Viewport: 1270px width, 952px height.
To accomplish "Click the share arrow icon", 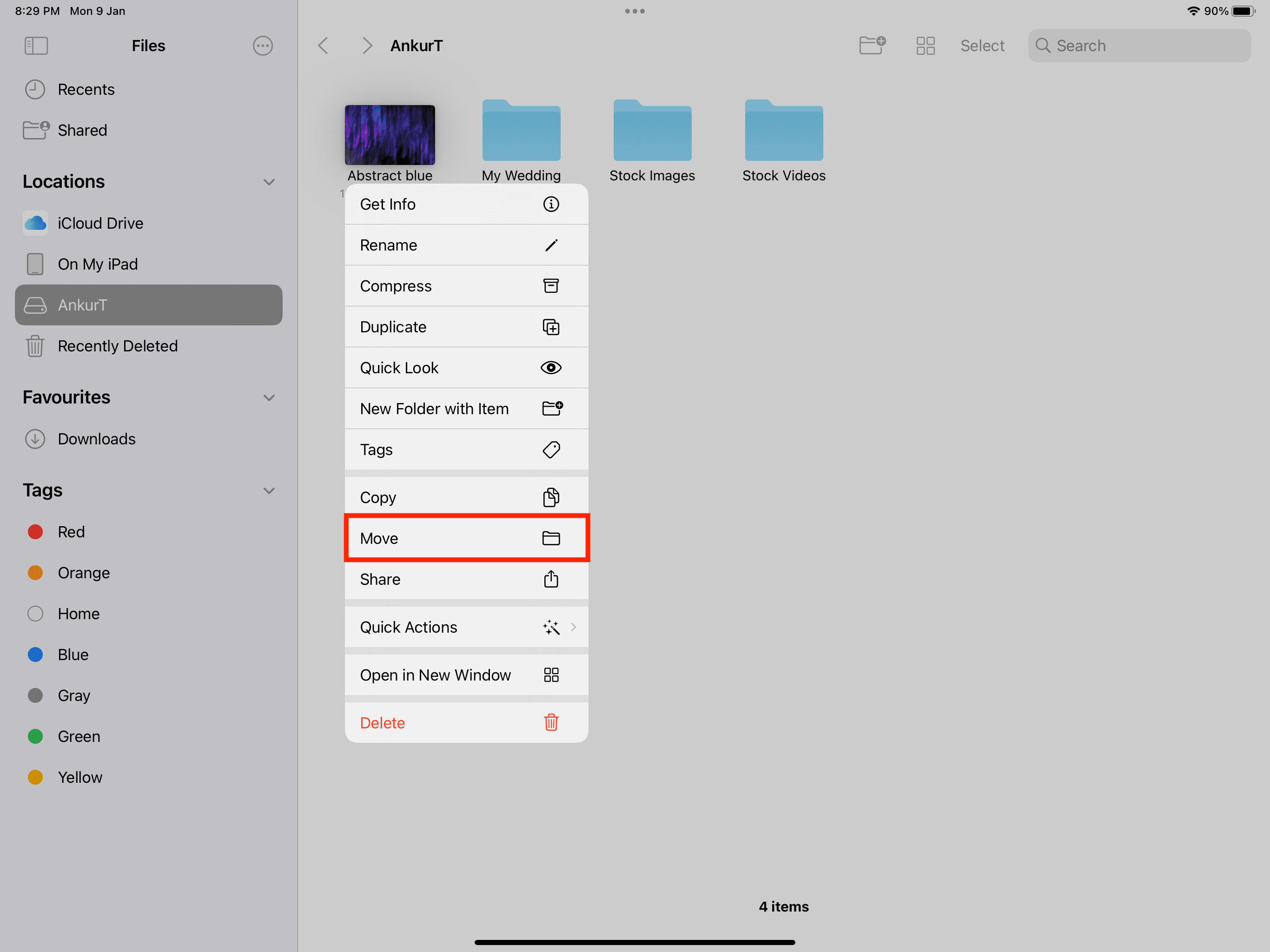I will pos(551,579).
